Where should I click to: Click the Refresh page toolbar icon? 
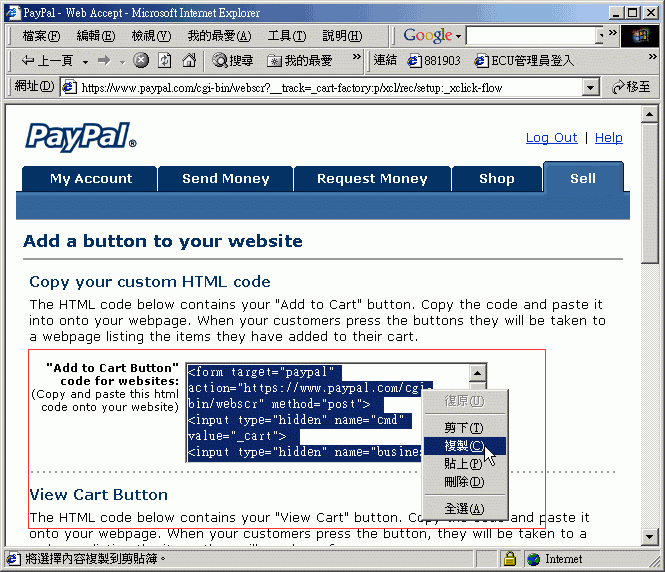[x=164, y=61]
